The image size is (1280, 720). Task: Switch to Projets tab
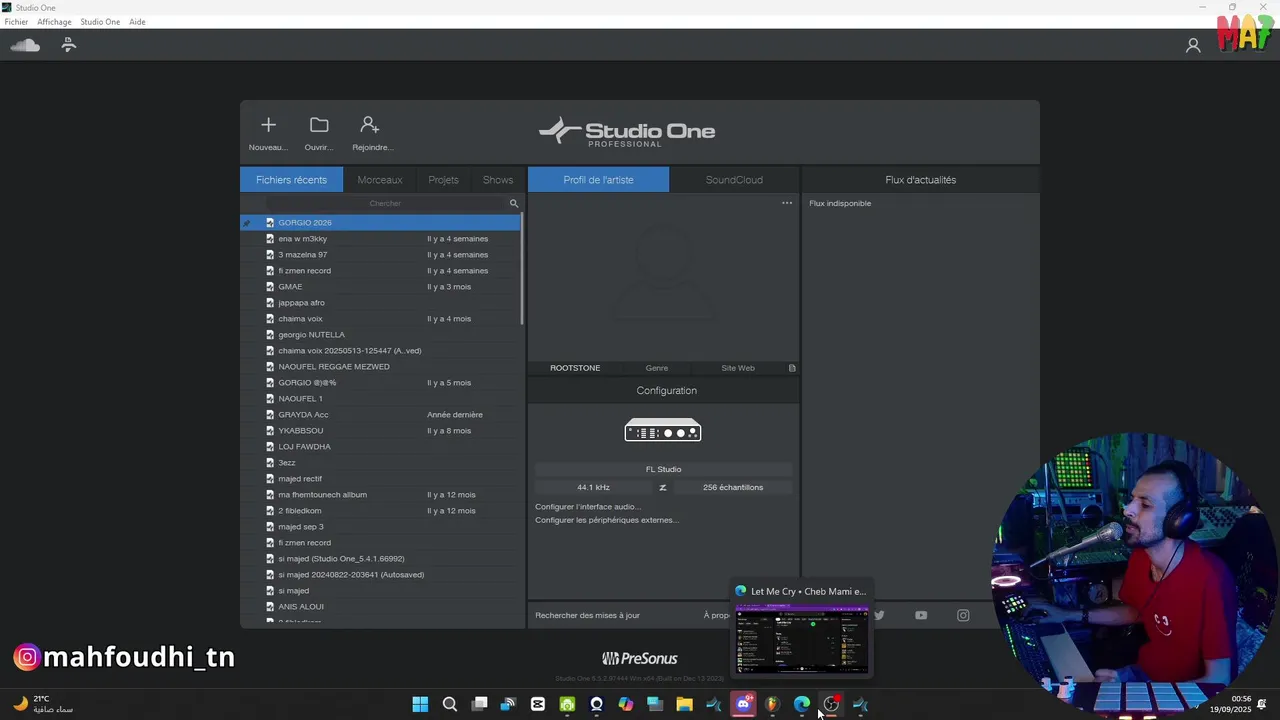point(443,180)
